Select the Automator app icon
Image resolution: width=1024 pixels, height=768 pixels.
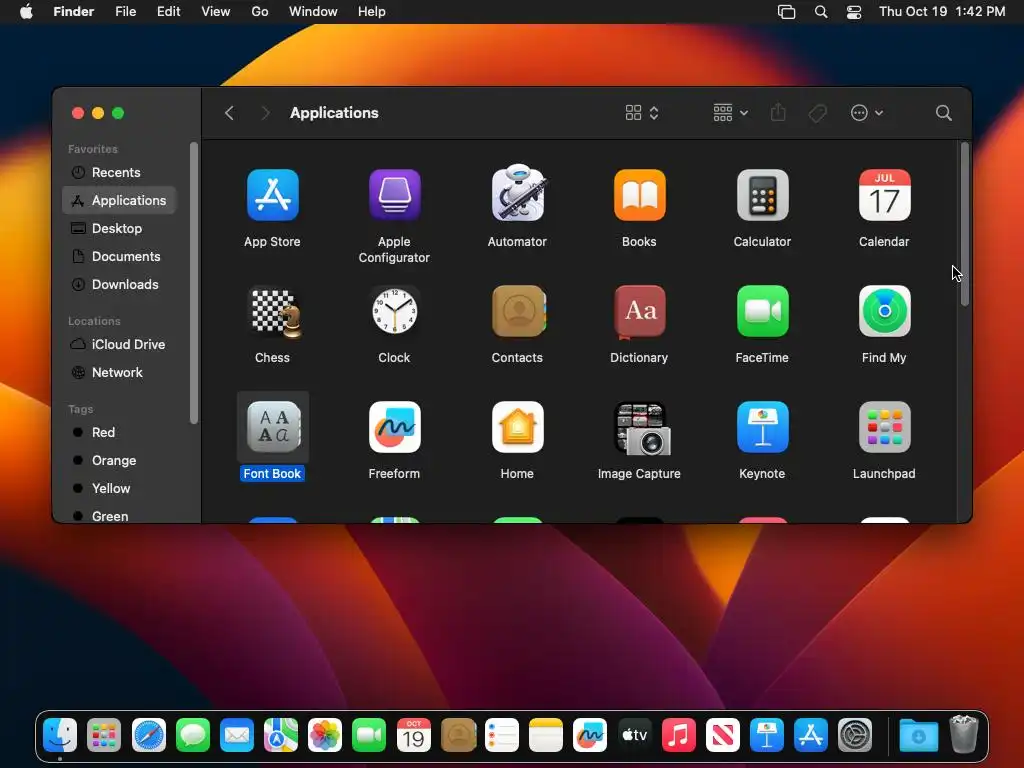[517, 193]
